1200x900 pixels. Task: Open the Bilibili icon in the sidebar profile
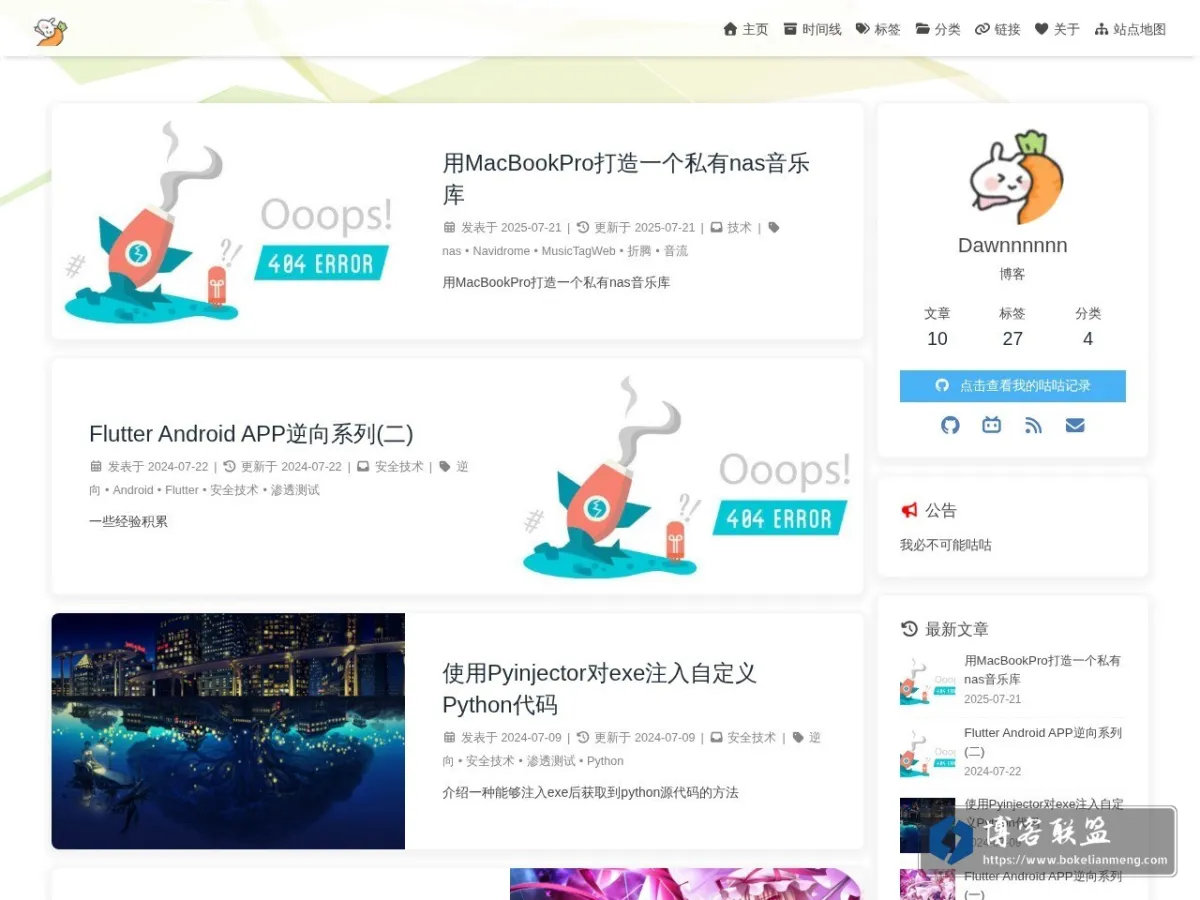coord(991,425)
